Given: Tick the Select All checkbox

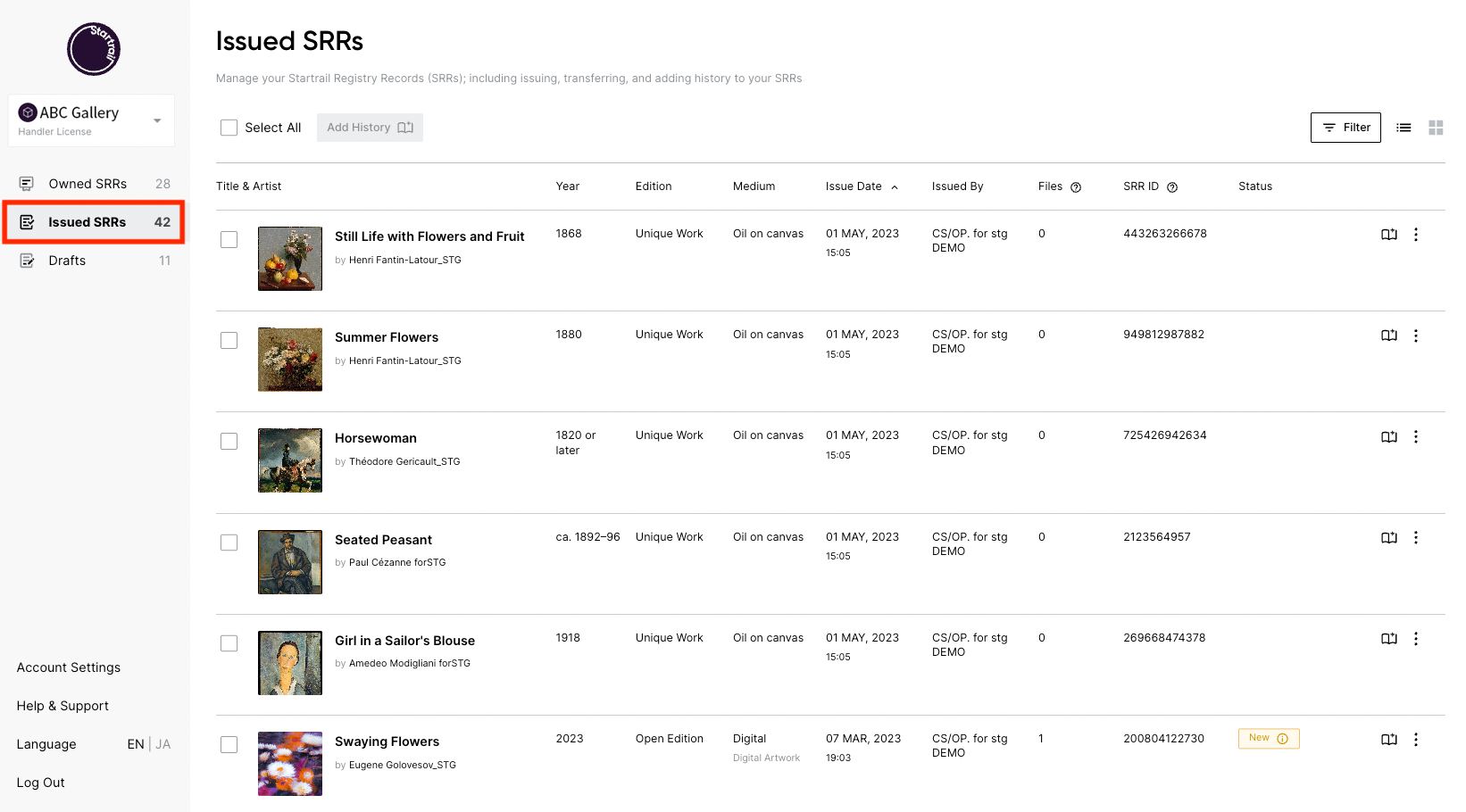Looking at the screenshot, I should tap(229, 128).
